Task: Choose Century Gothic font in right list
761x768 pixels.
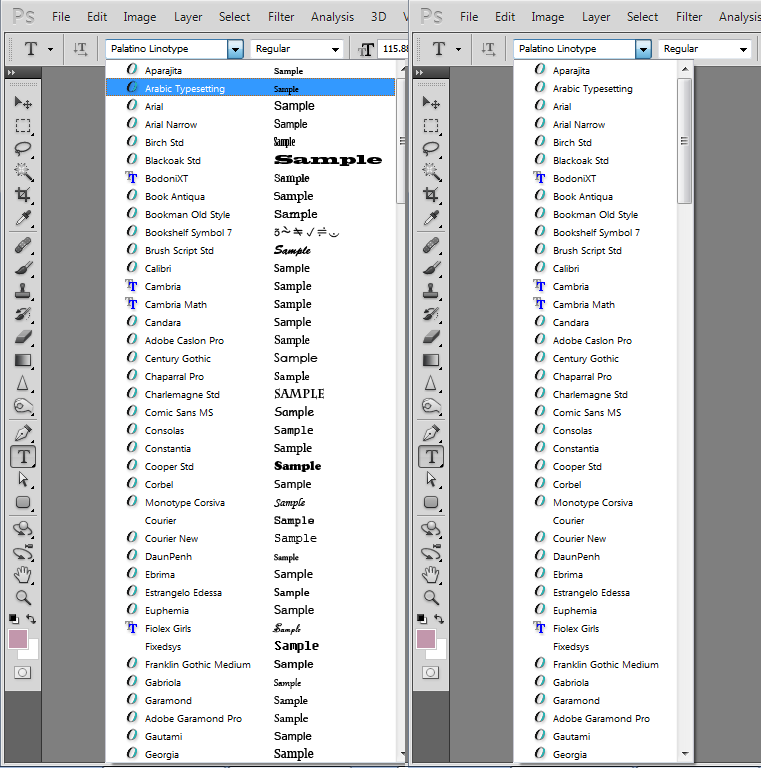Action: pyautogui.click(x=596, y=359)
